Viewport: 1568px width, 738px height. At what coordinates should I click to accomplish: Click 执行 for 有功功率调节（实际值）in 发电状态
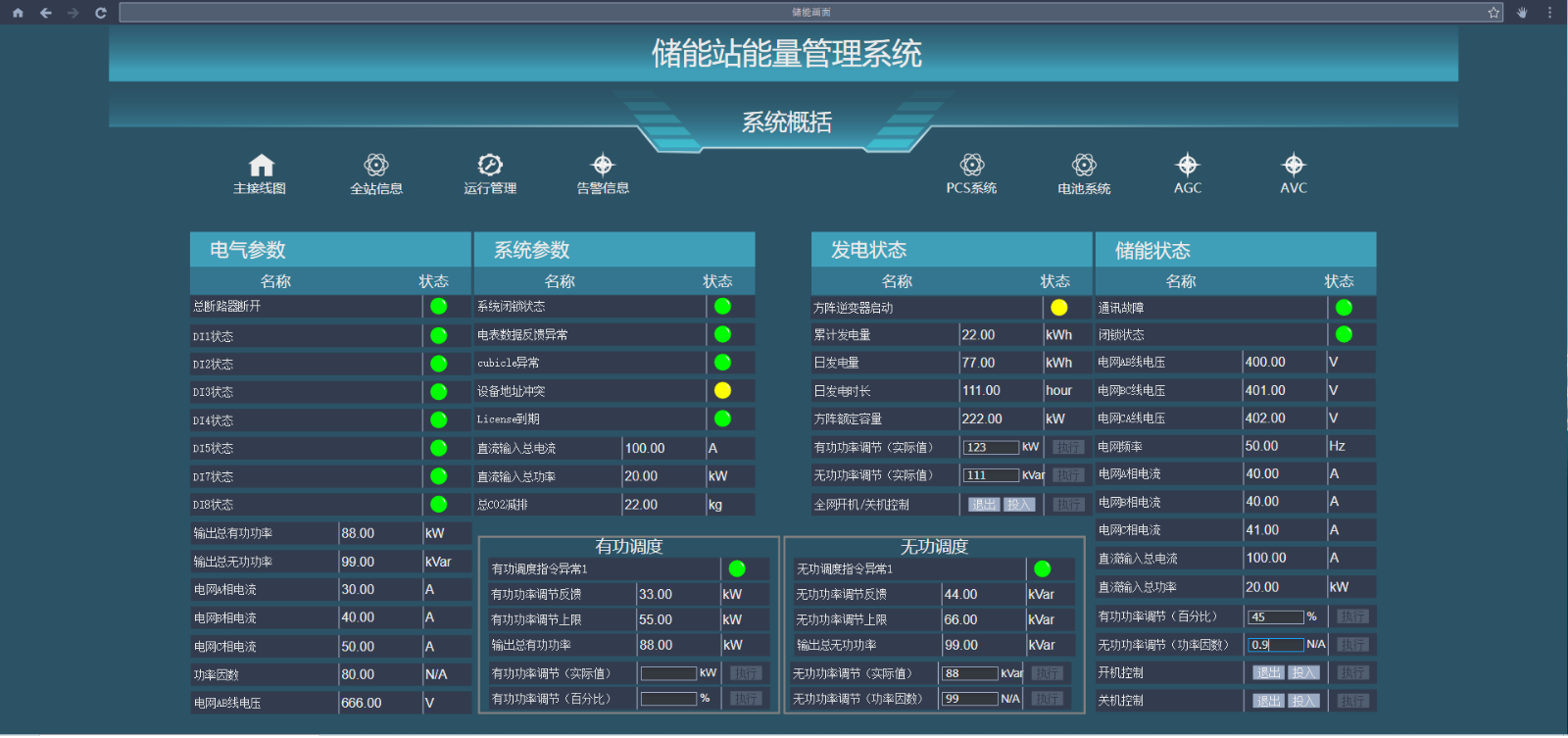pyautogui.click(x=1068, y=447)
